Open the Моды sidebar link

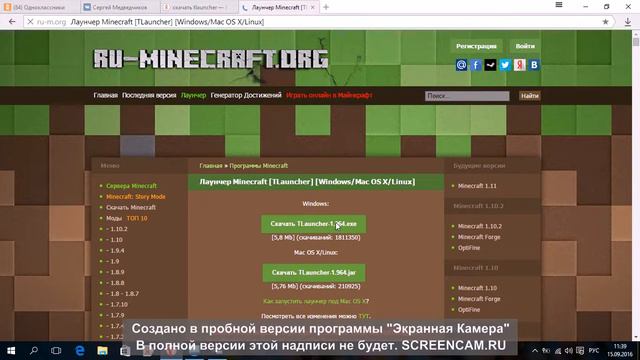114,218
